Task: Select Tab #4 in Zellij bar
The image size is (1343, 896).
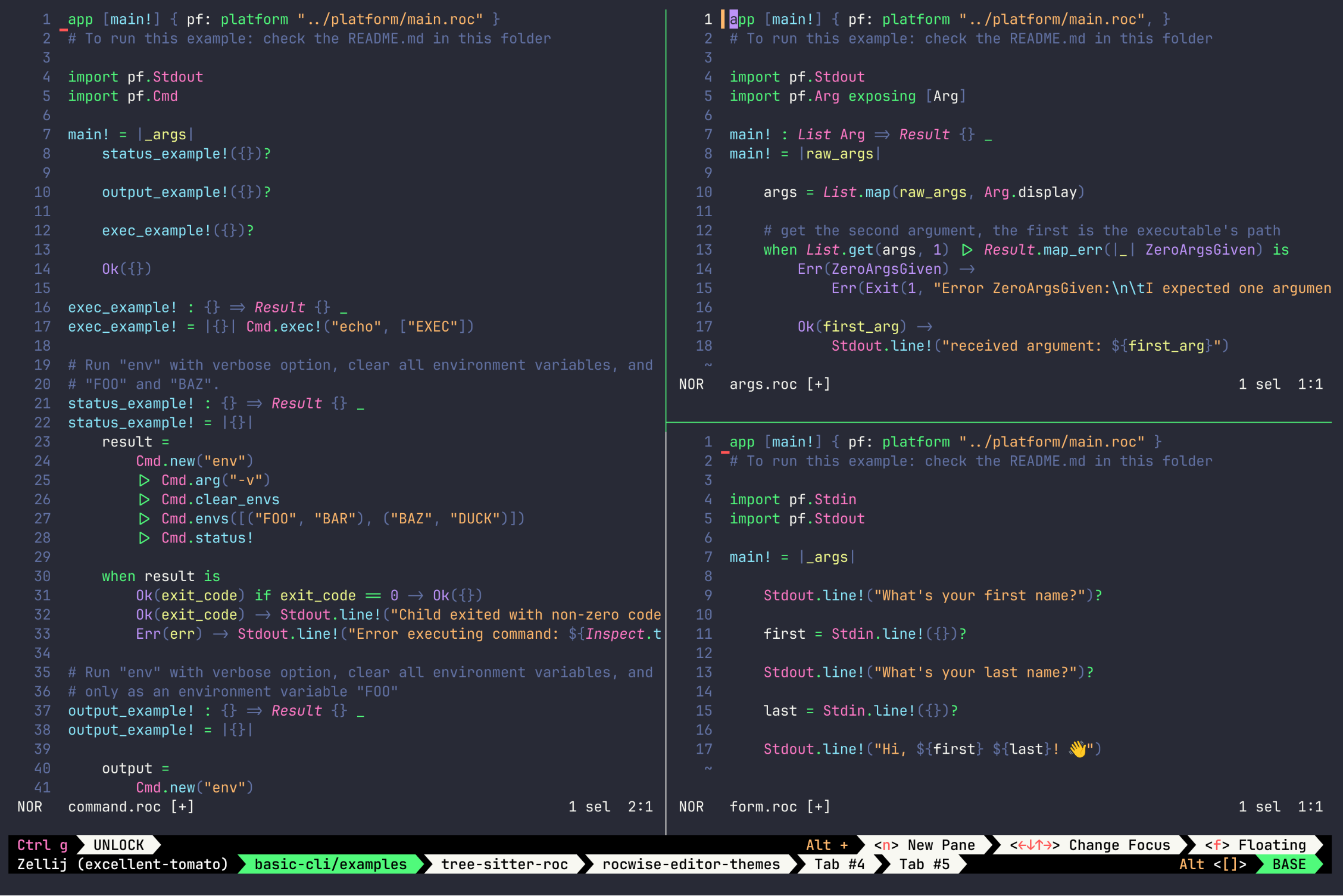Action: click(x=839, y=864)
